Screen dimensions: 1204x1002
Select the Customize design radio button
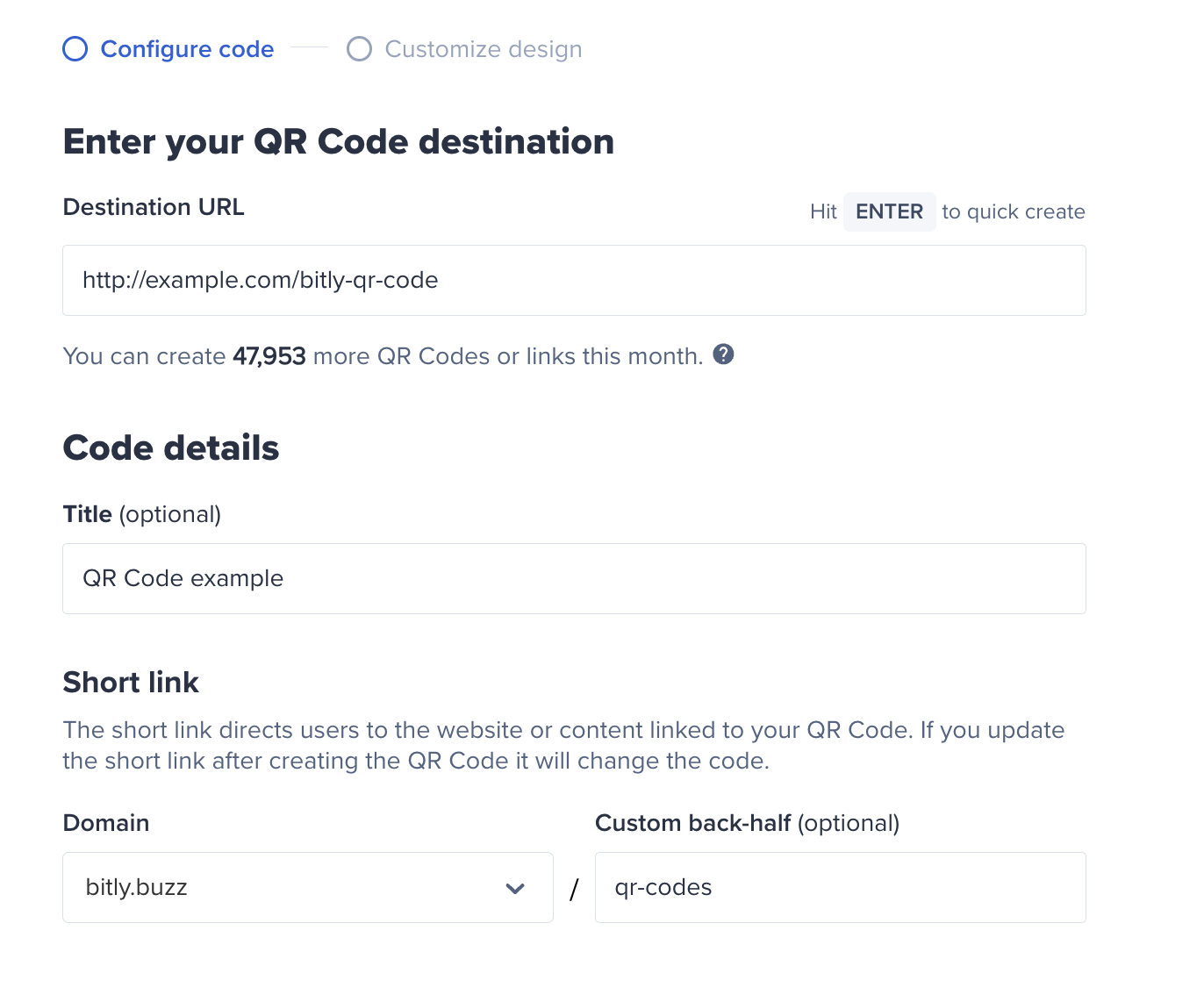359,49
